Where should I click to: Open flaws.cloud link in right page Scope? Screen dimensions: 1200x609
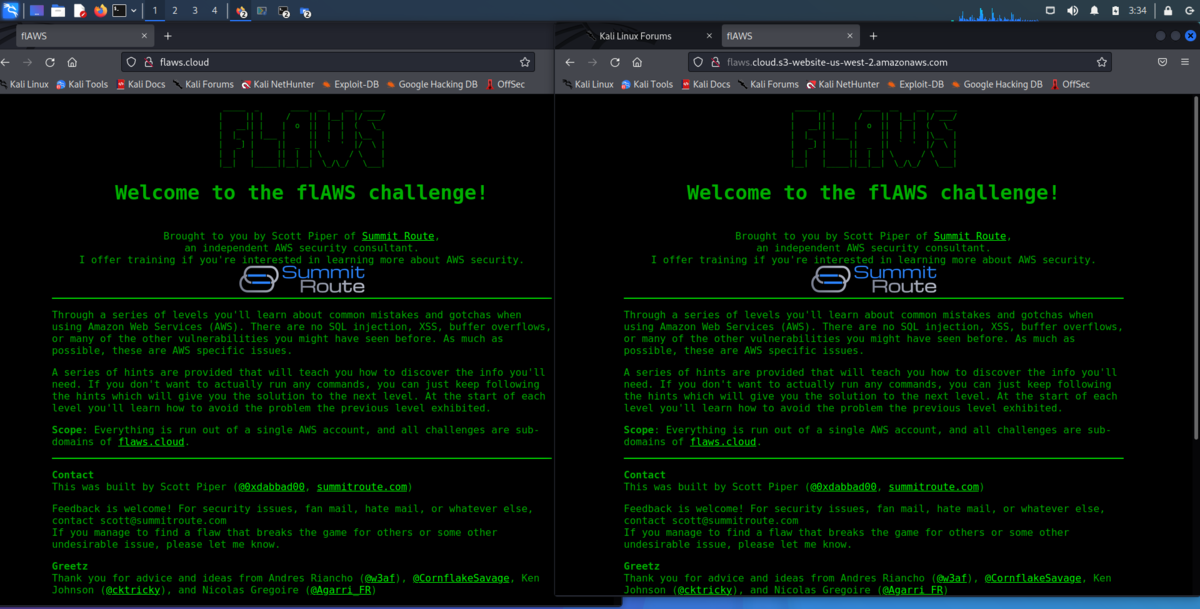tap(724, 442)
